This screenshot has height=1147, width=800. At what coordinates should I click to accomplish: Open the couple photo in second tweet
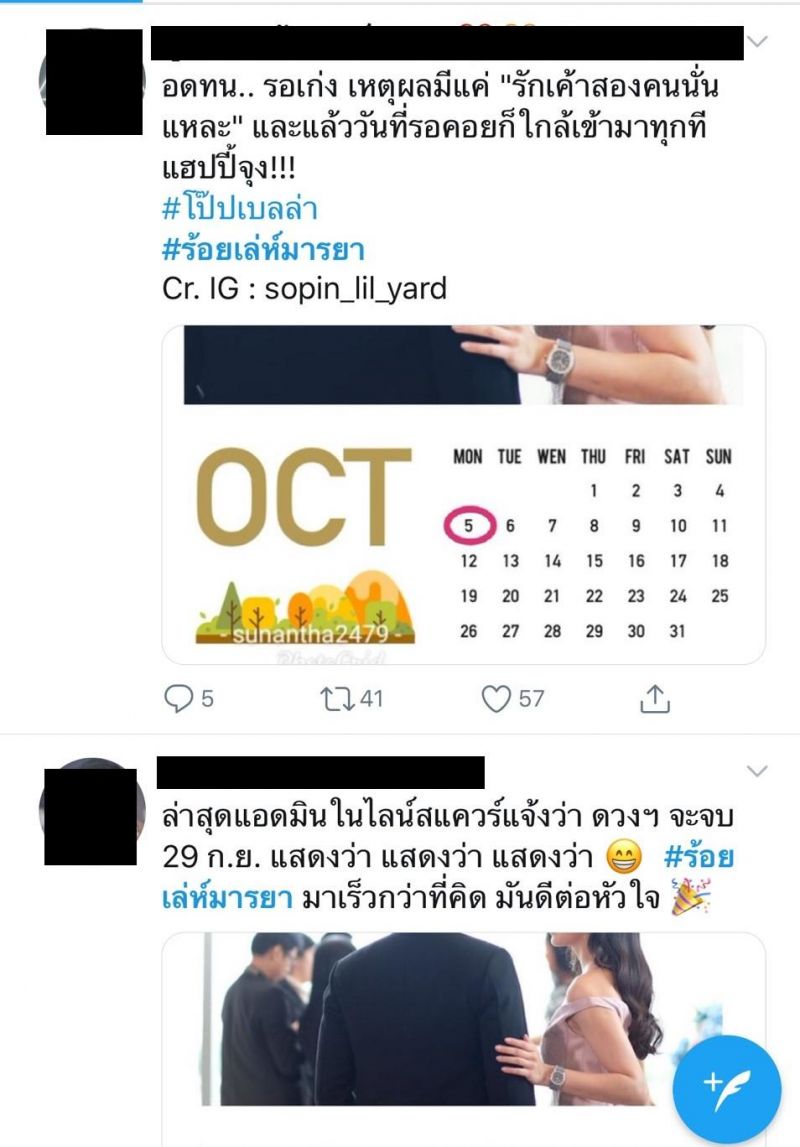(464, 1039)
